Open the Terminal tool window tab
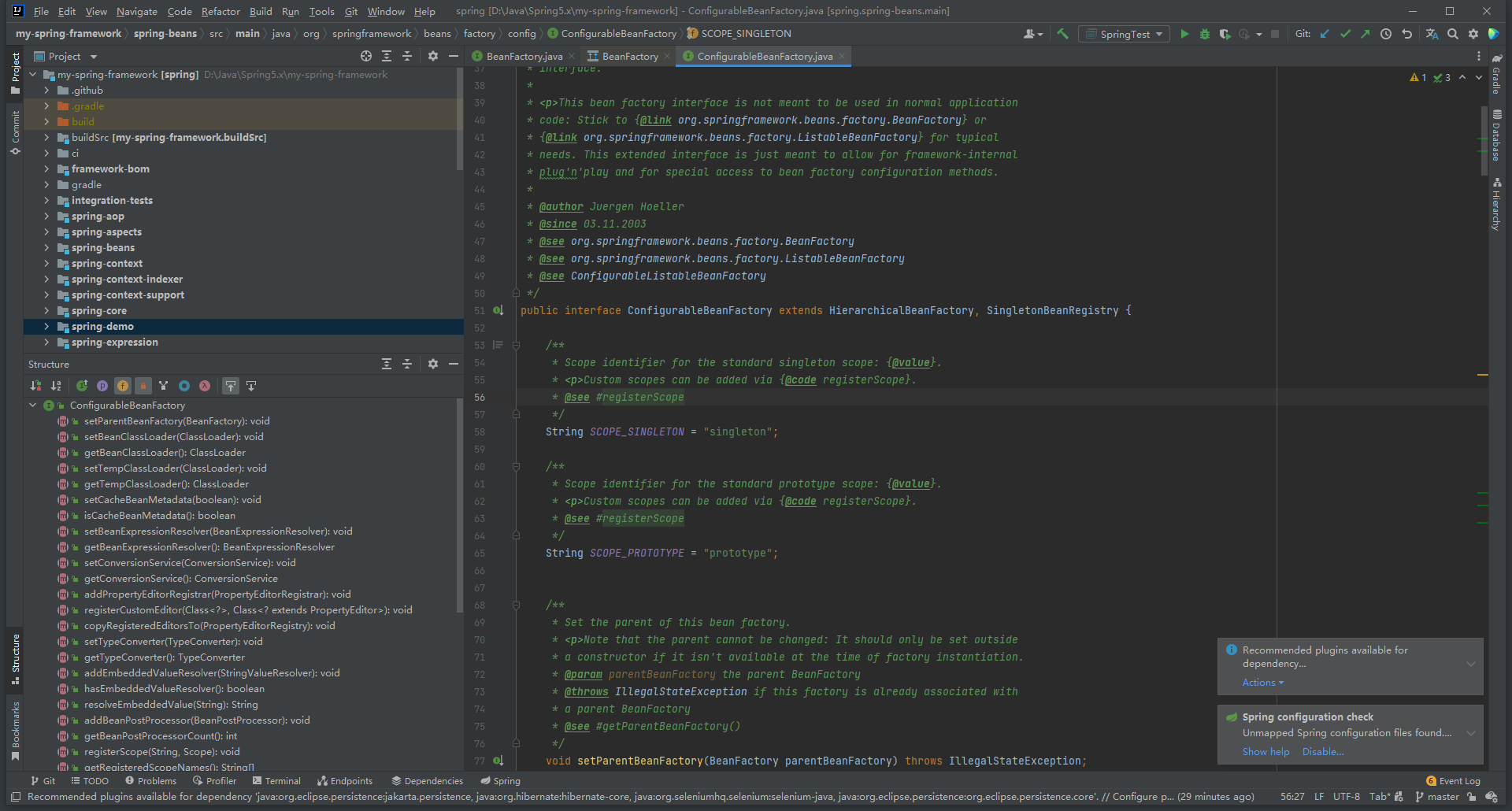The image size is (1512, 811). tap(277, 781)
